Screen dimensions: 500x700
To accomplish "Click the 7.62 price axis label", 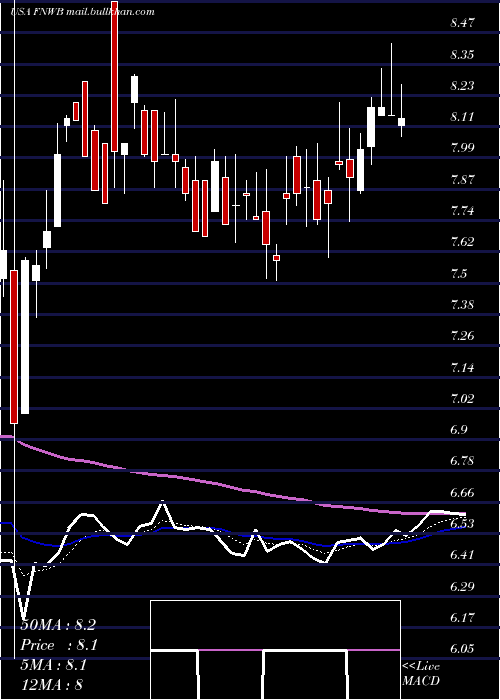I will tap(462, 242).
